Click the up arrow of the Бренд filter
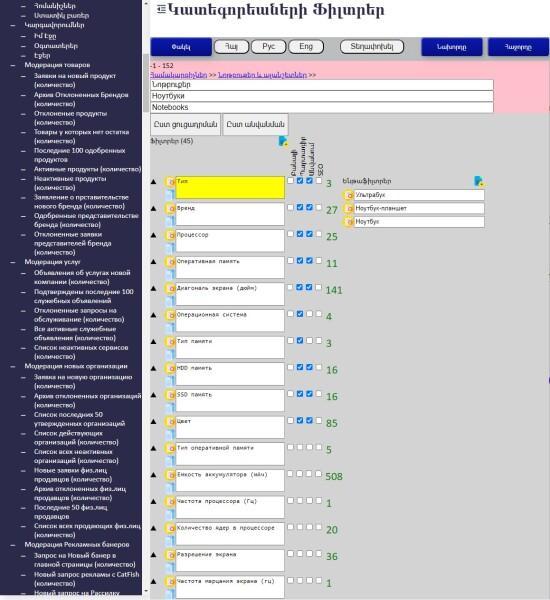The width and height of the screenshot is (550, 600). [x=153, y=209]
